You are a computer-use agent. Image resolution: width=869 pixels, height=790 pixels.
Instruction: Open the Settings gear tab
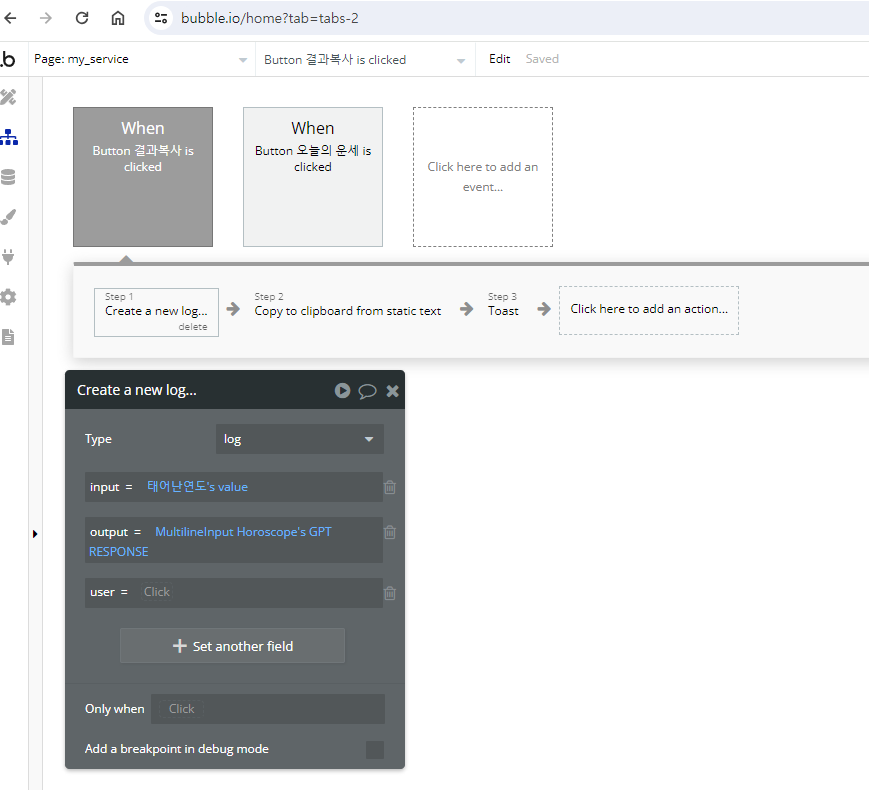pyautogui.click(x=8, y=297)
